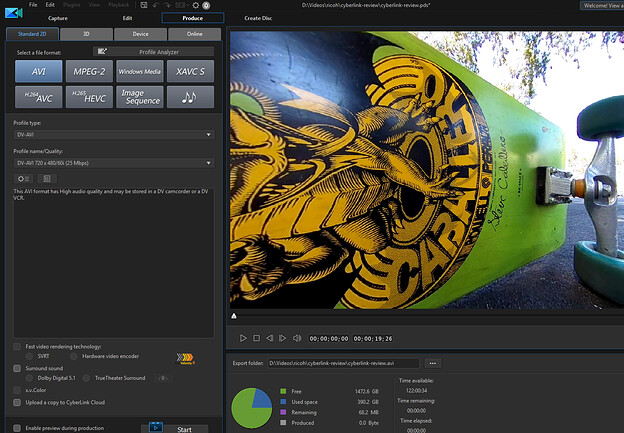Check Upload a copy to CyberLink Cloud

pyautogui.click(x=17, y=402)
